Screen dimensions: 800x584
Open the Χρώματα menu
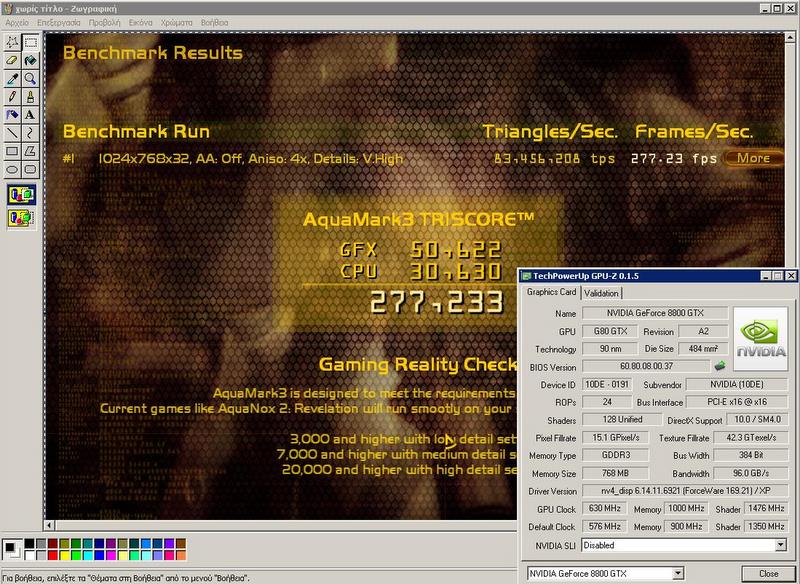coord(177,22)
